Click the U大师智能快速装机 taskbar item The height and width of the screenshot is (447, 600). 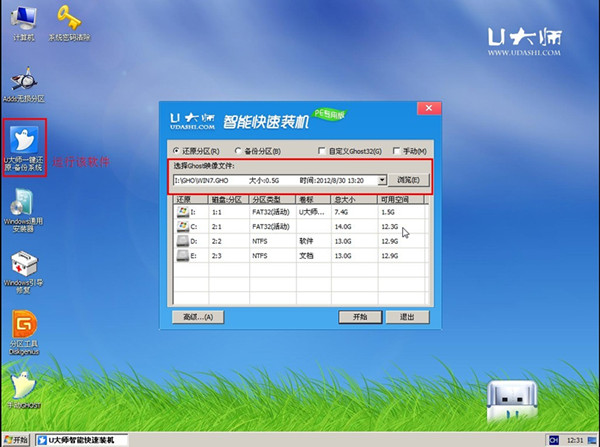point(82,440)
